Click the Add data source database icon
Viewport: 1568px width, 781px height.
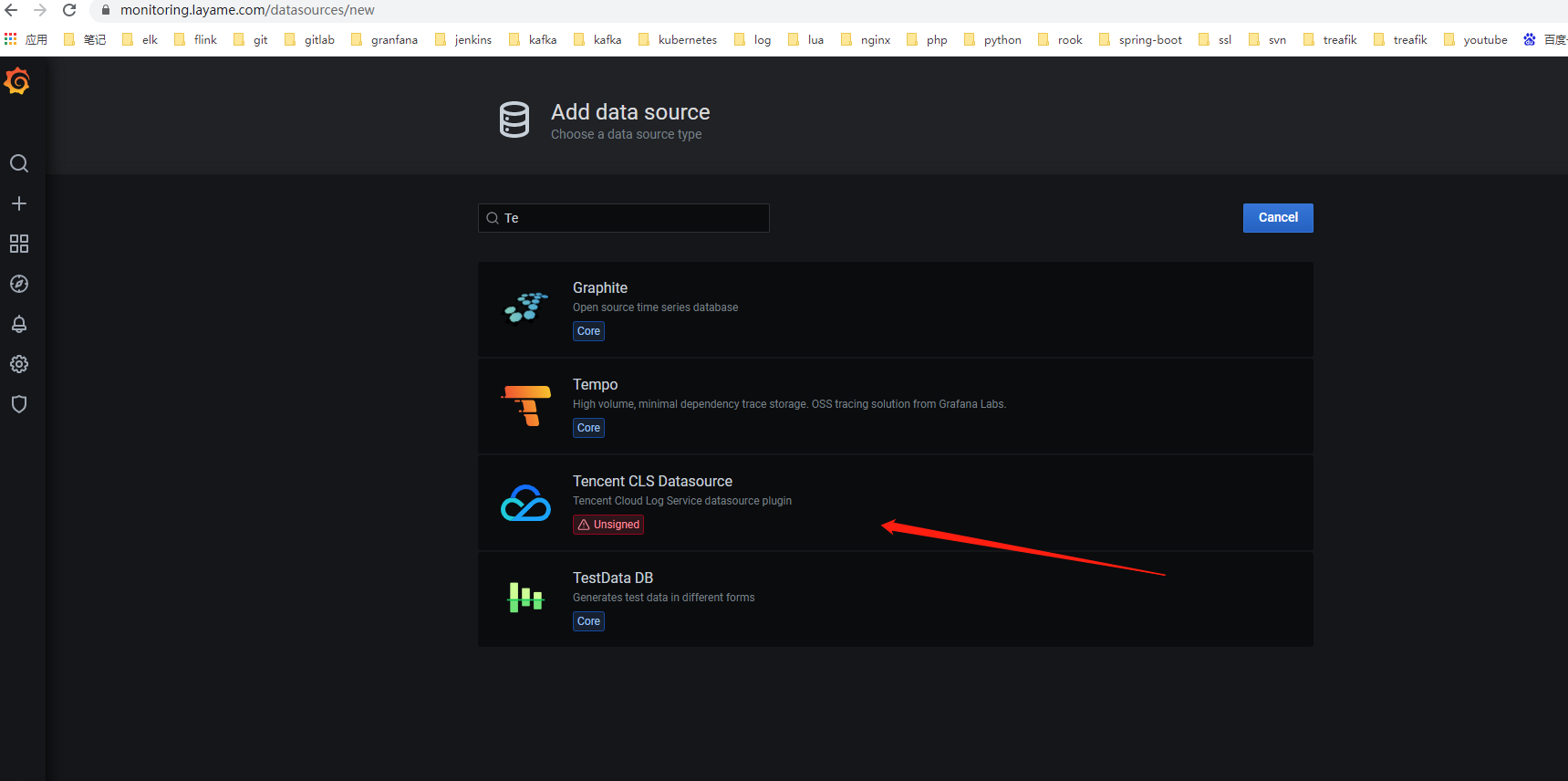(x=514, y=120)
